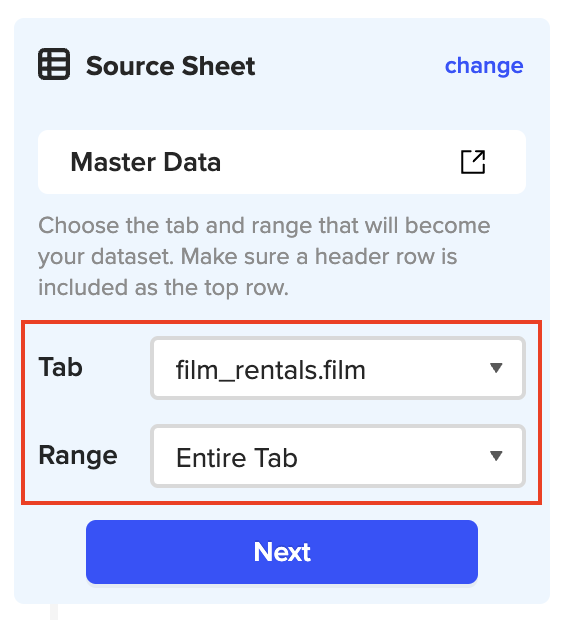This screenshot has height=620, width=566.
Task: Click the dataset instructions paragraph
Action: [264, 256]
